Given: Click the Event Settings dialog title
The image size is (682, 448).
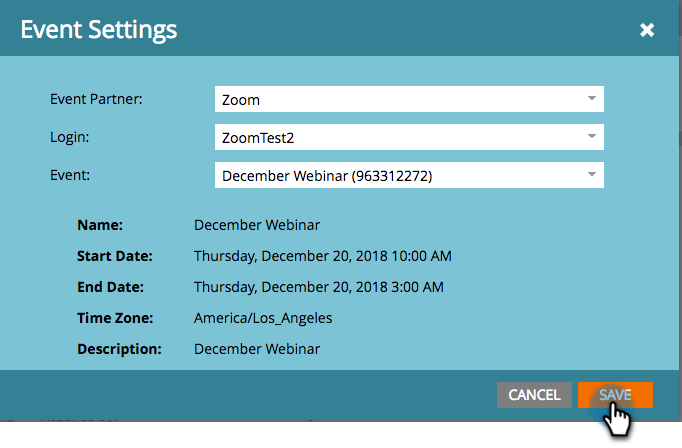Looking at the screenshot, I should coord(99,30).
